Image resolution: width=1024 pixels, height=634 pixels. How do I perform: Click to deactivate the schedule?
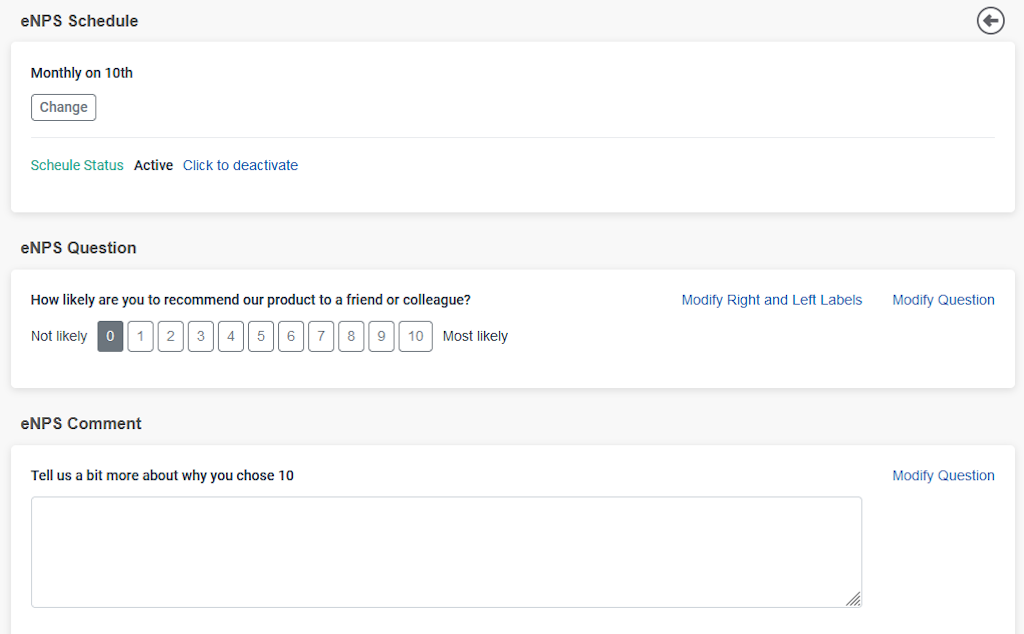[x=240, y=165]
